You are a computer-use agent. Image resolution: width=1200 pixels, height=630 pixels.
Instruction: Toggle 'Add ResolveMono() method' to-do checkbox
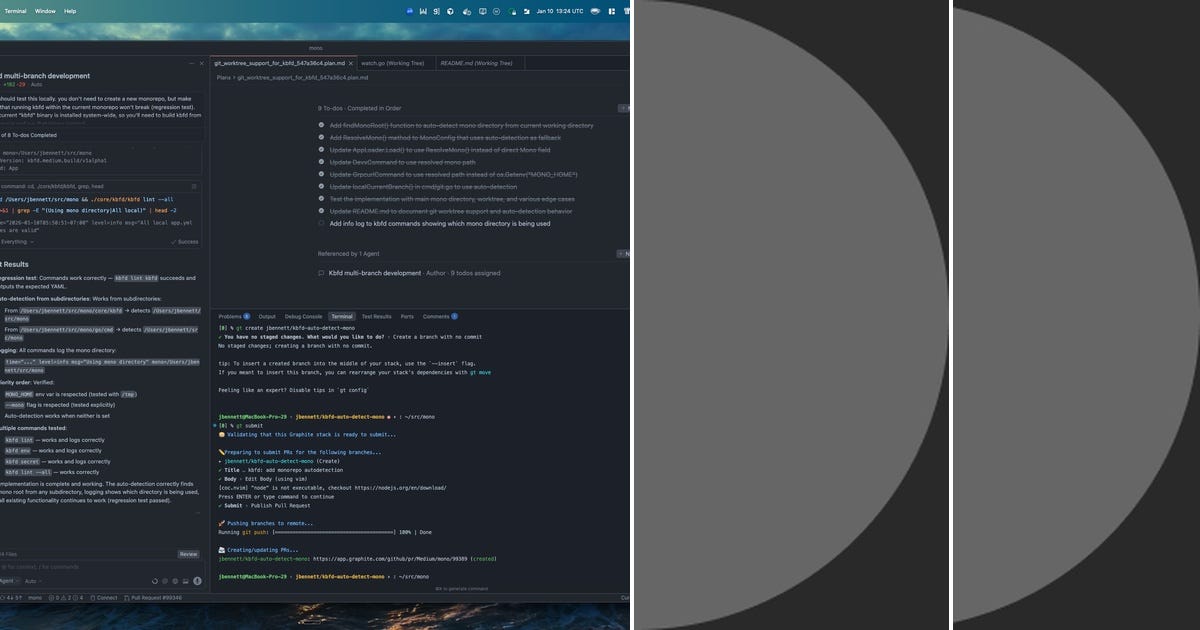321,138
